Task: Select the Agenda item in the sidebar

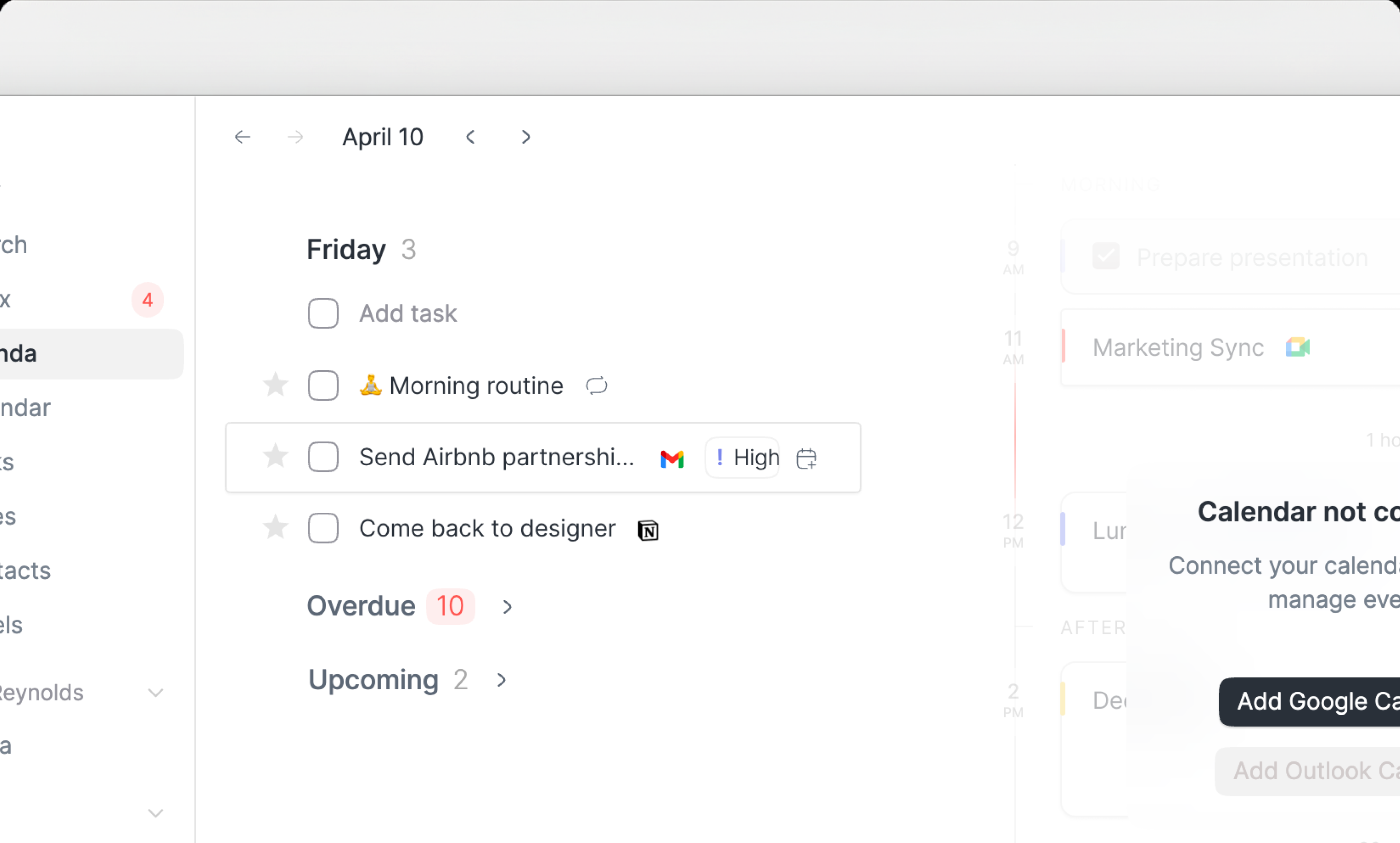Action: click(91, 354)
